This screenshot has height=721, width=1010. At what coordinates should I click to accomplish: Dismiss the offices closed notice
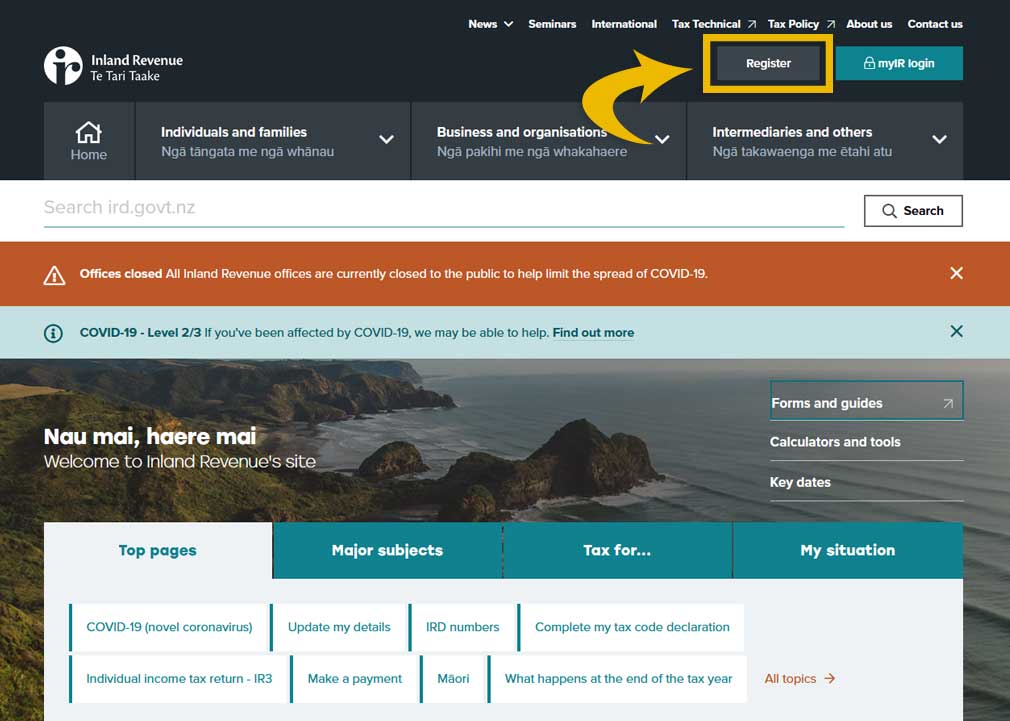tap(956, 272)
